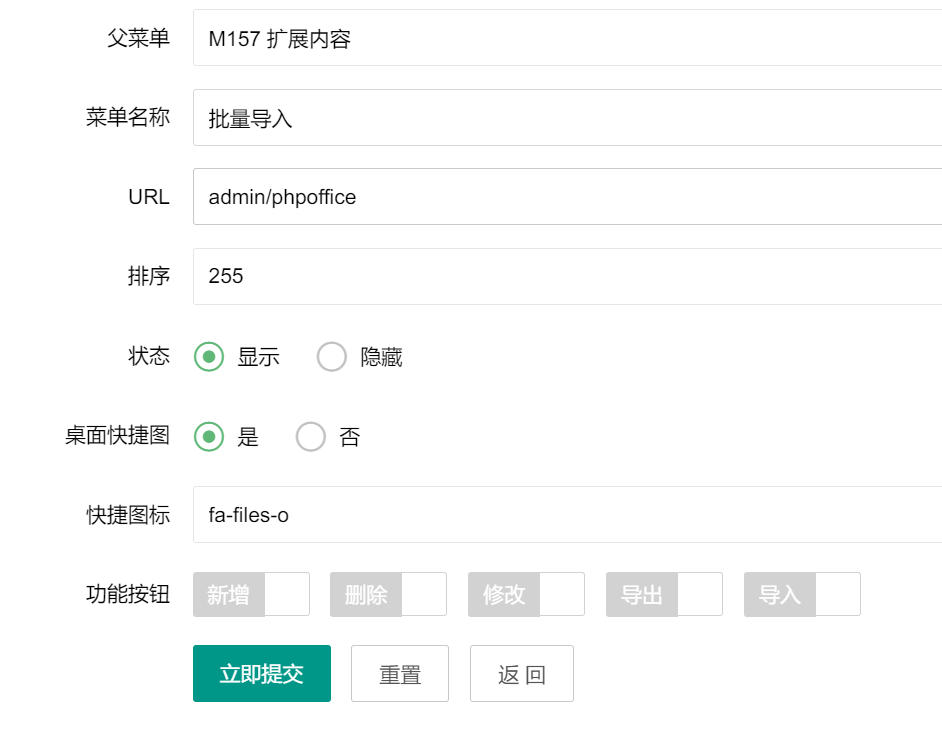Screen dimensions: 942x738
Task: Choose 否 for 桌面快捷图
Action: pyautogui.click(x=311, y=437)
